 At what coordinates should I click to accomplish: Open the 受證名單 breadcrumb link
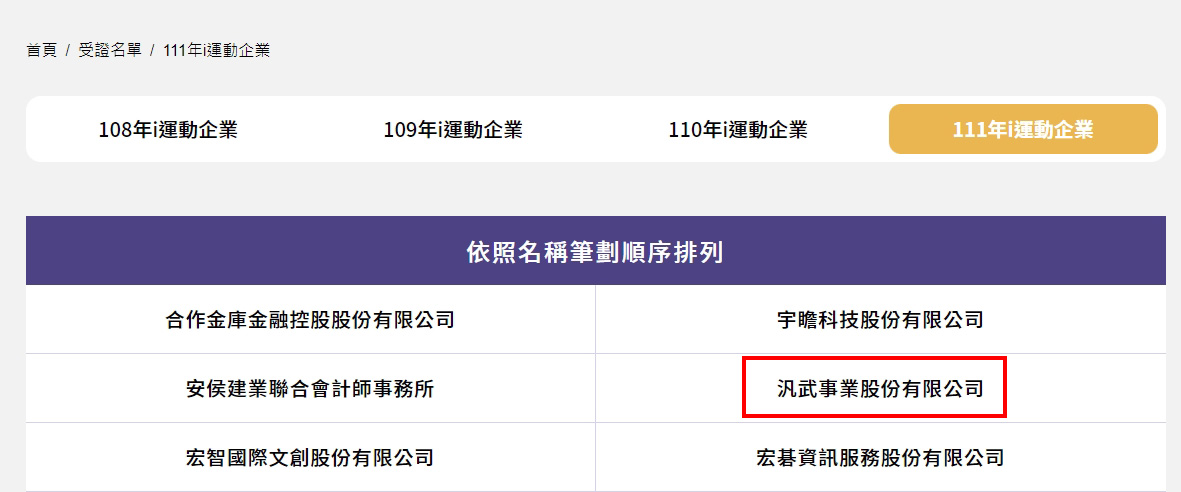coord(110,50)
